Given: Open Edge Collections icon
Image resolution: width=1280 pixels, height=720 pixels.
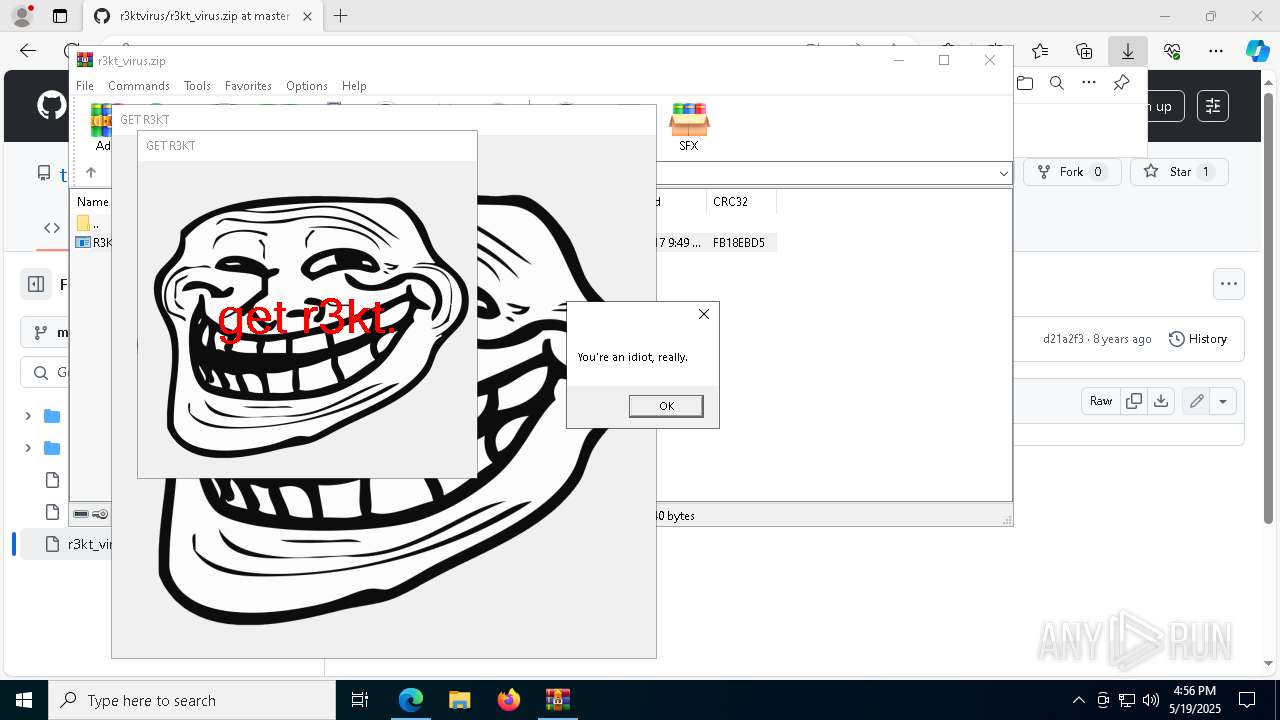Looking at the screenshot, I should 1084,51.
